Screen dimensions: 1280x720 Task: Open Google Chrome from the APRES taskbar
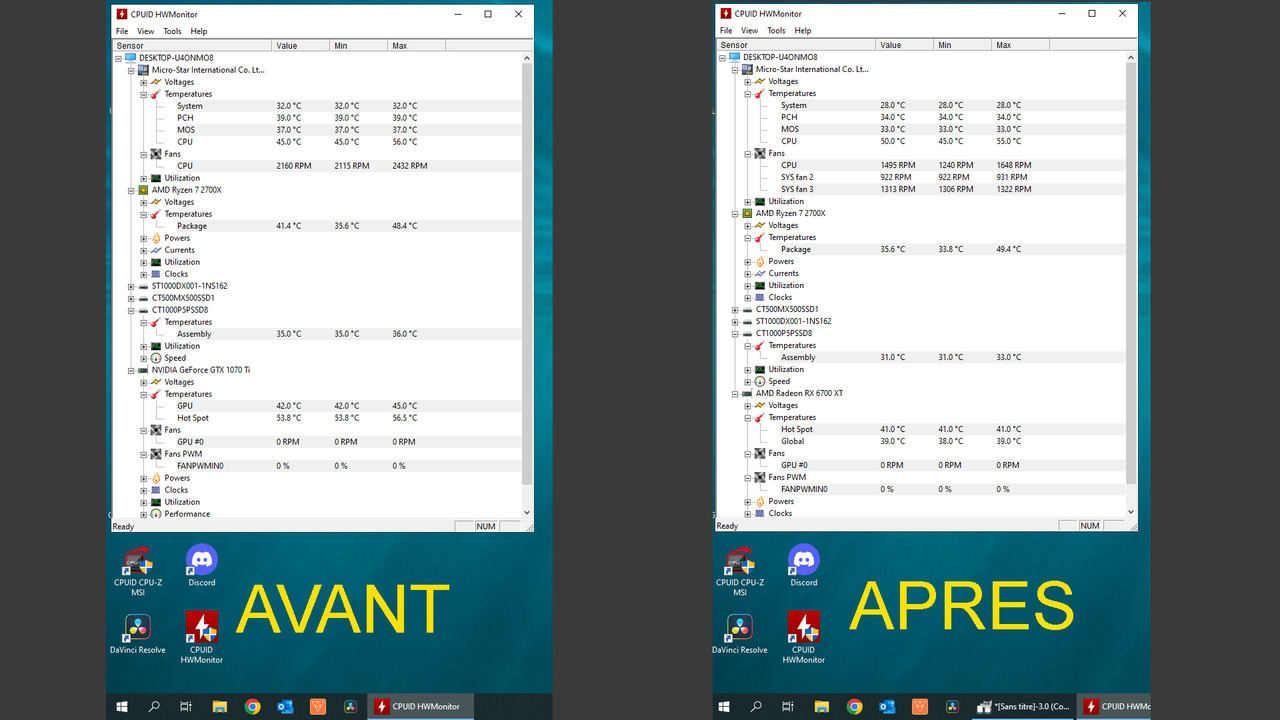click(x=855, y=707)
